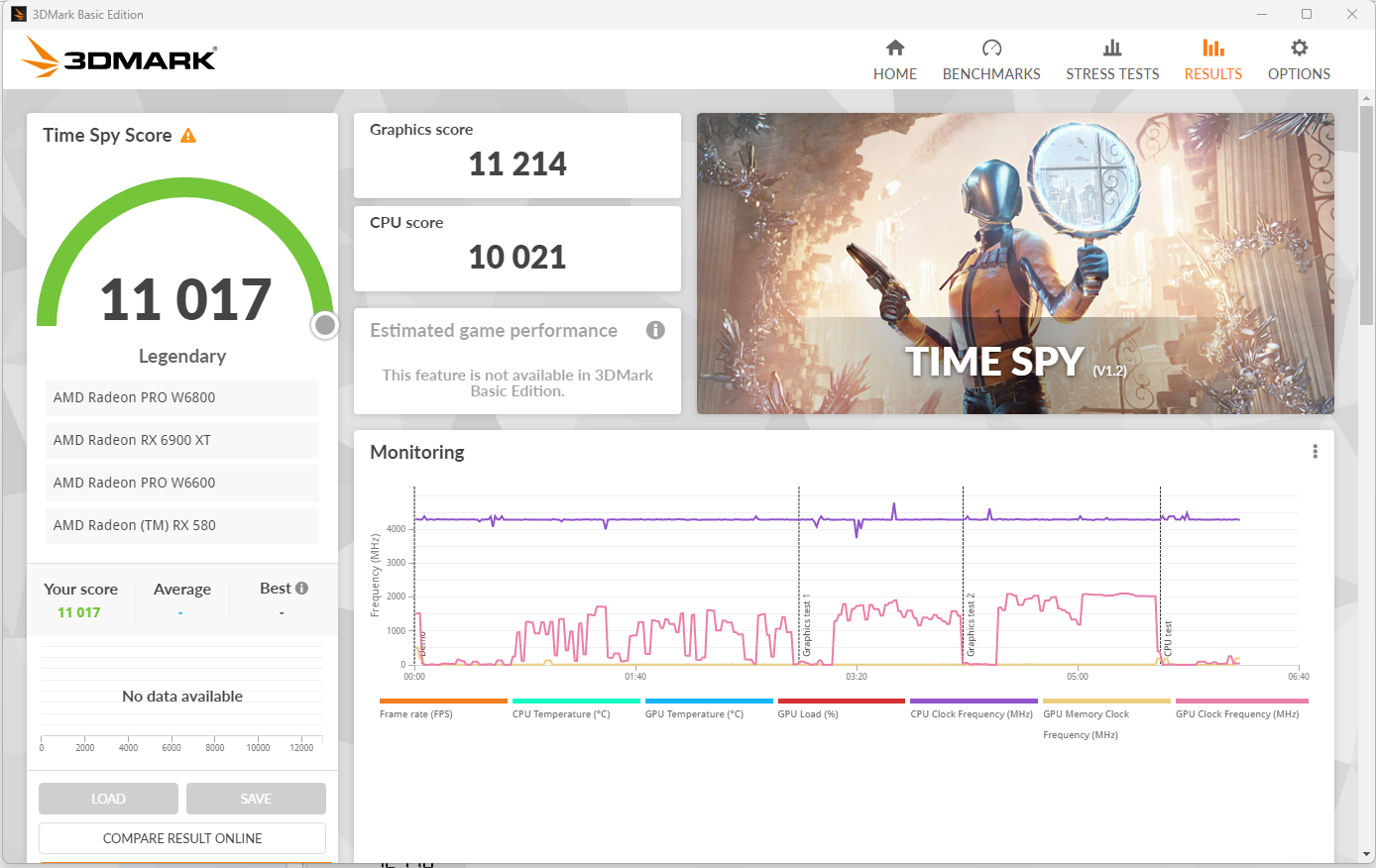Viewport: 1376px width, 868px height.
Task: Click COMPARE RESULT ONLINE button
Action: coord(182,838)
